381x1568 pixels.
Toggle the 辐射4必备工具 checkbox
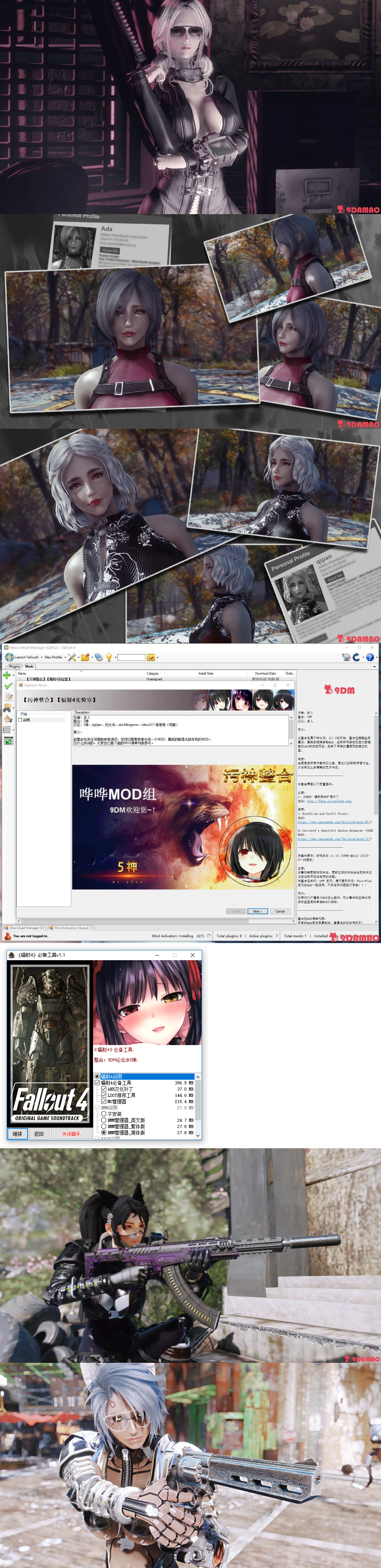[x=97, y=1083]
